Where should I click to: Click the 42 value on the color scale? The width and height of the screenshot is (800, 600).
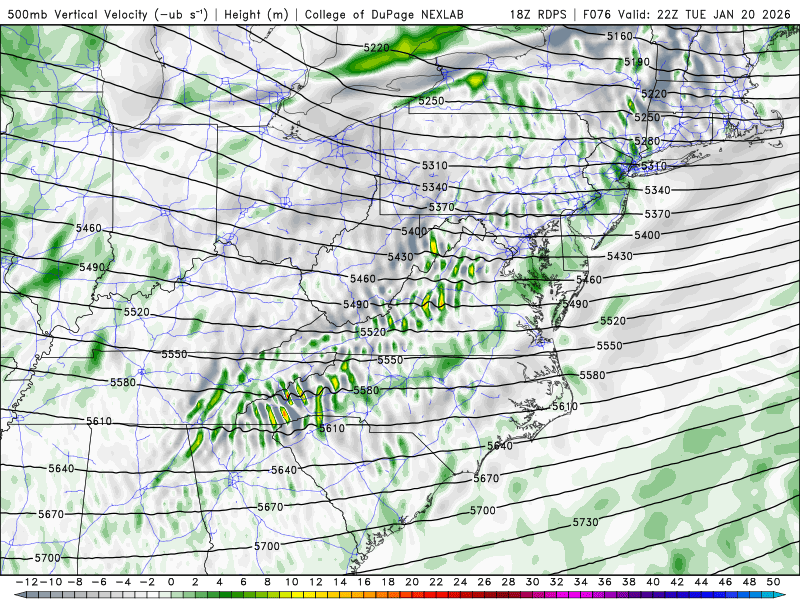pos(677,582)
